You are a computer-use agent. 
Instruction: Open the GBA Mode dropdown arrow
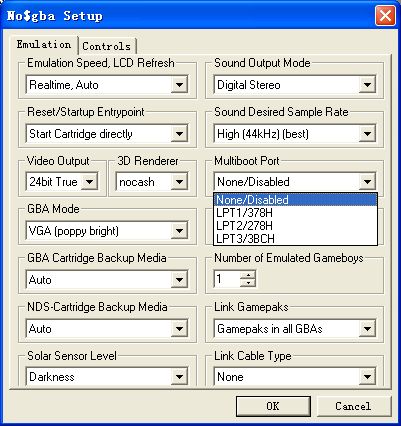tap(179, 231)
